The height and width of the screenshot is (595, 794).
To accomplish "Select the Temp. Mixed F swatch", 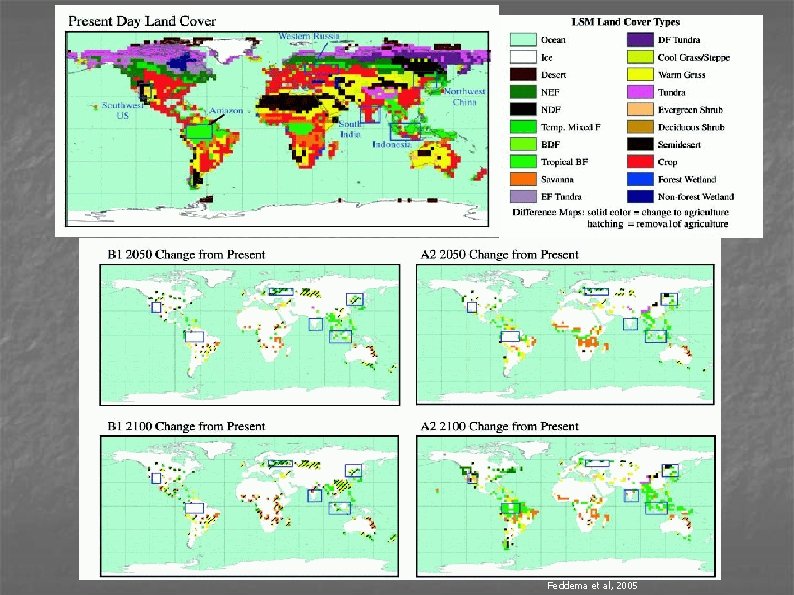I will click(523, 127).
